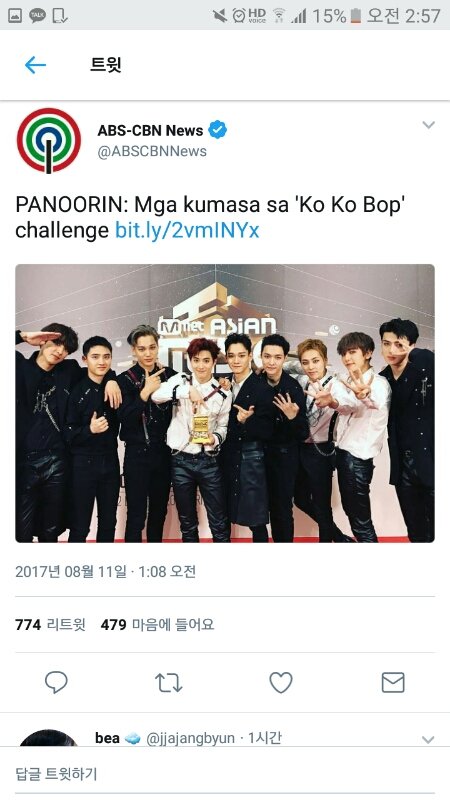View the 774 리트윗 list
The image size is (450, 800).
50,624
